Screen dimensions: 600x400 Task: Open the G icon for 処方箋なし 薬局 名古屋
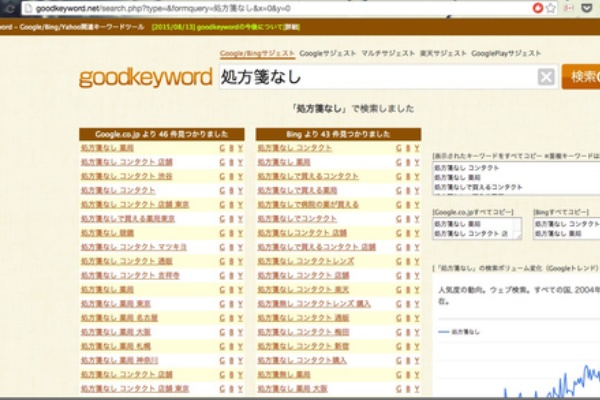(x=222, y=318)
